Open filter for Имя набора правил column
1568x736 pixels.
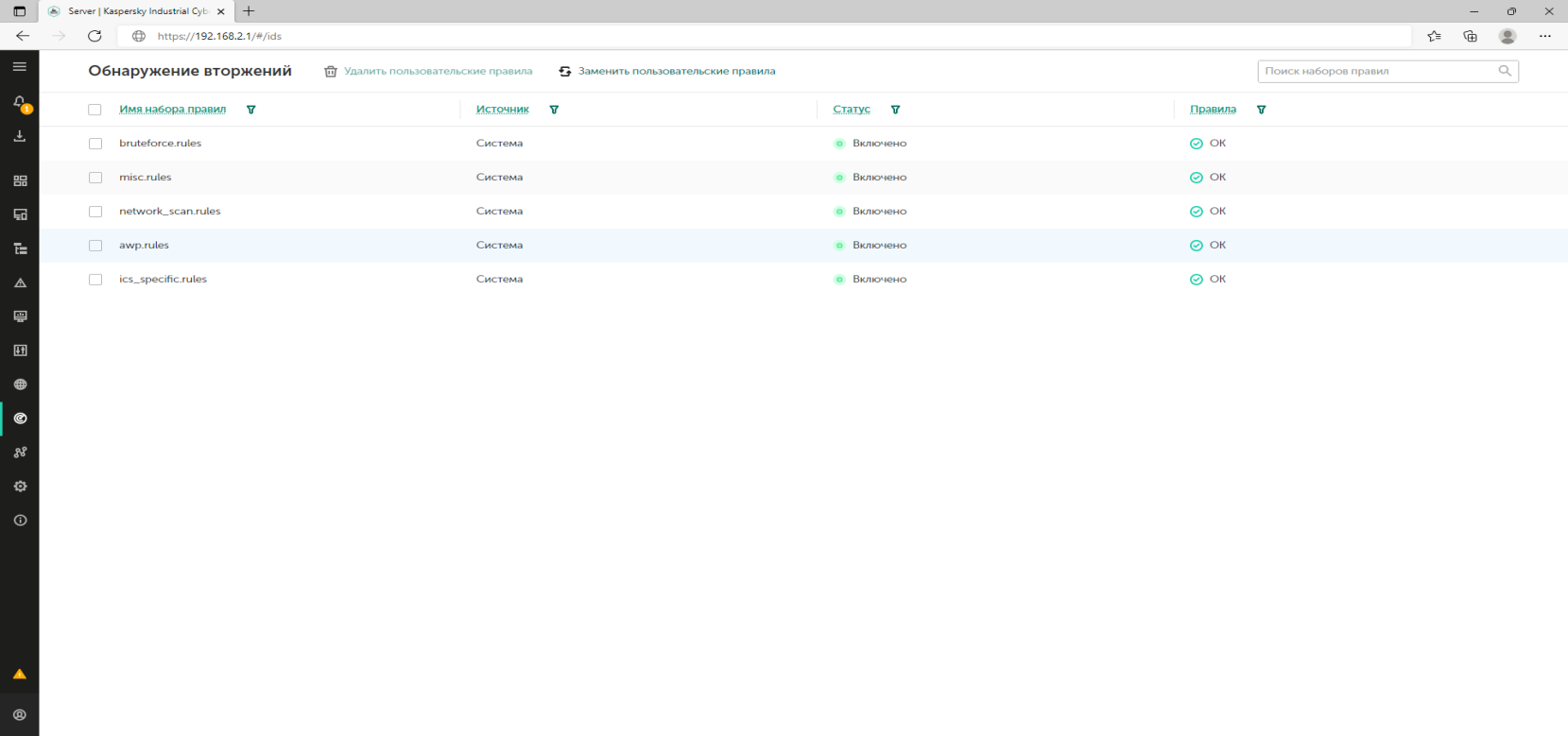251,110
